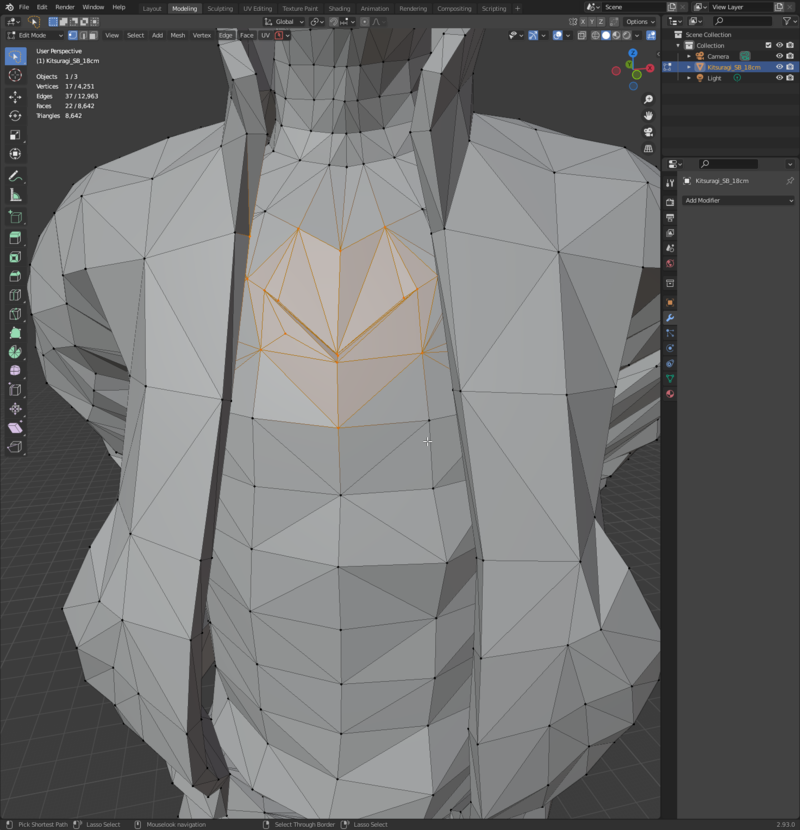Viewport: 800px width, 830px height.
Task: Hide Camera with its eye icon
Action: (x=779, y=56)
